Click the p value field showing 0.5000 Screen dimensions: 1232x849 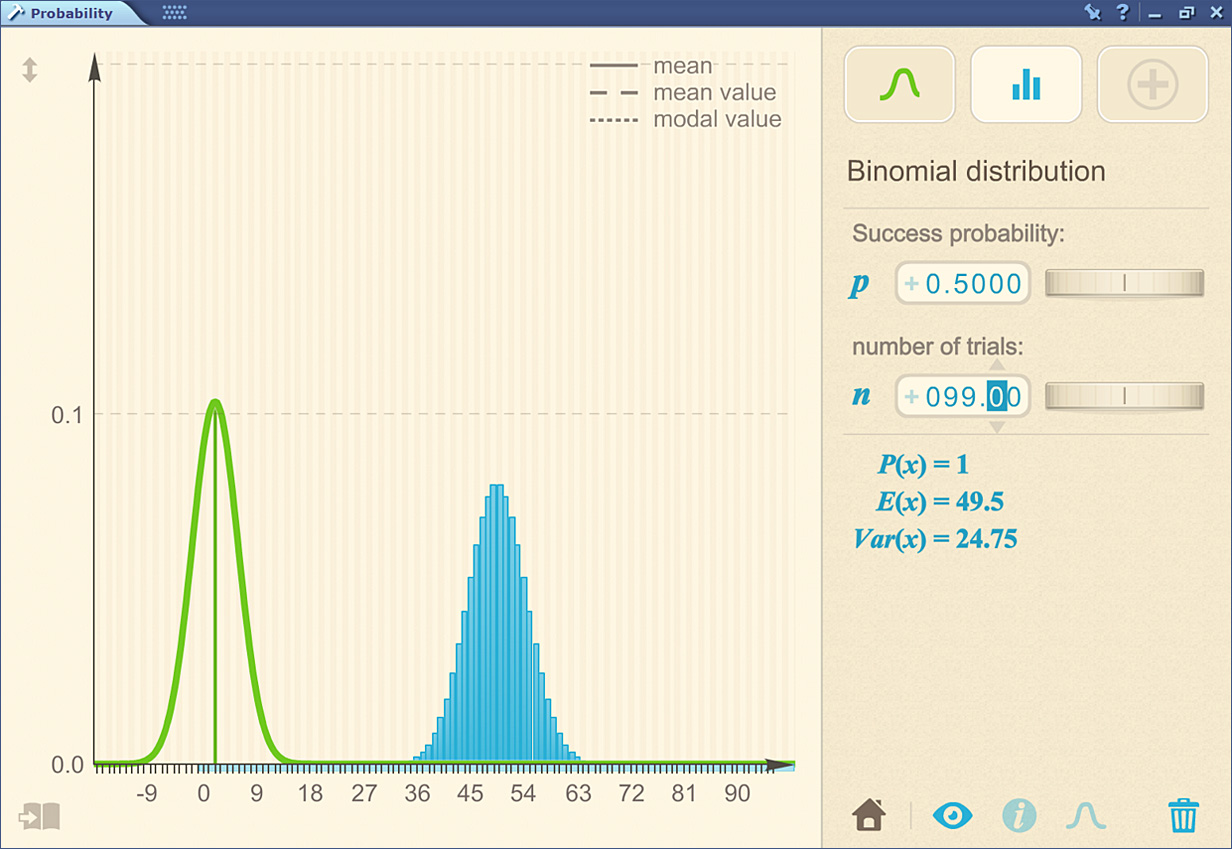point(963,284)
